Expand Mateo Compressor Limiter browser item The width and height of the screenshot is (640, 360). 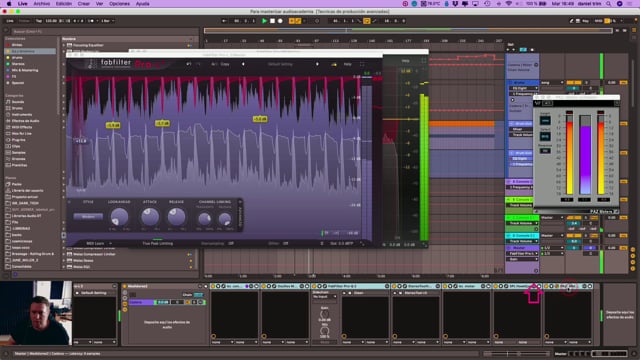click(64, 254)
